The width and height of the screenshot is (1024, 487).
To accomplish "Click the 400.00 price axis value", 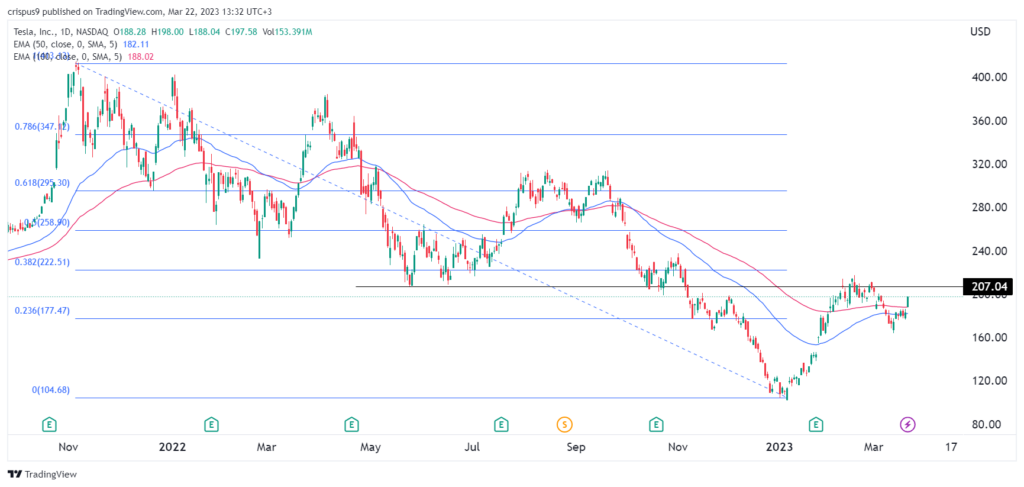I will tap(987, 78).
